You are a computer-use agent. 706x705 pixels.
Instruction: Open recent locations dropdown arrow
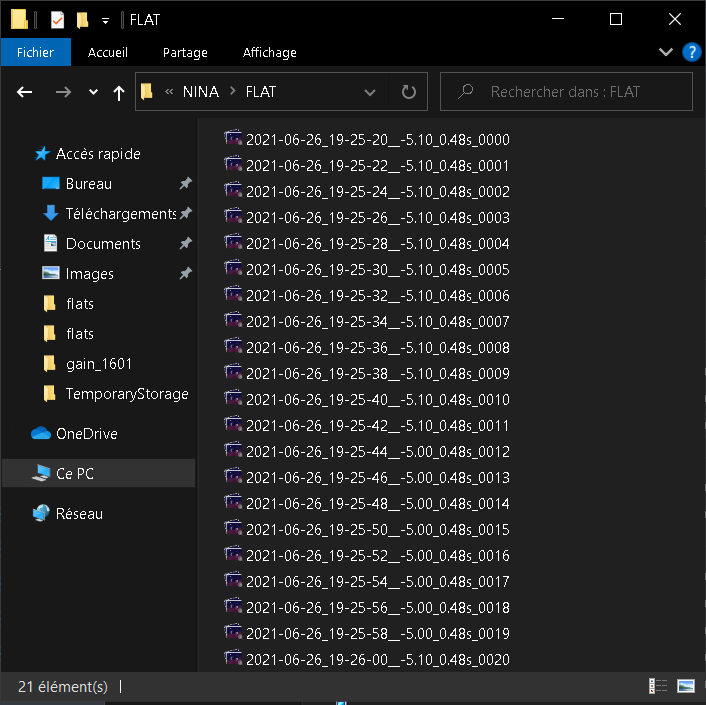[x=94, y=92]
